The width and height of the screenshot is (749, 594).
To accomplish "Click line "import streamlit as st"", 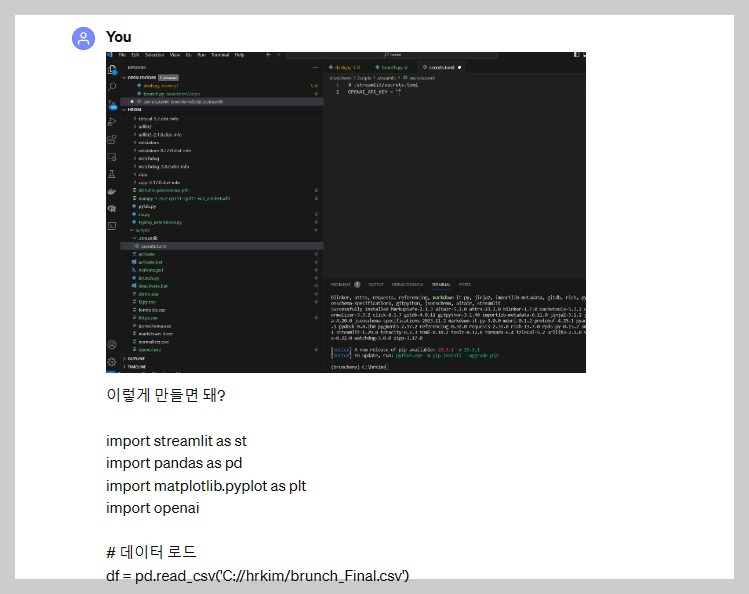I will point(176,441).
